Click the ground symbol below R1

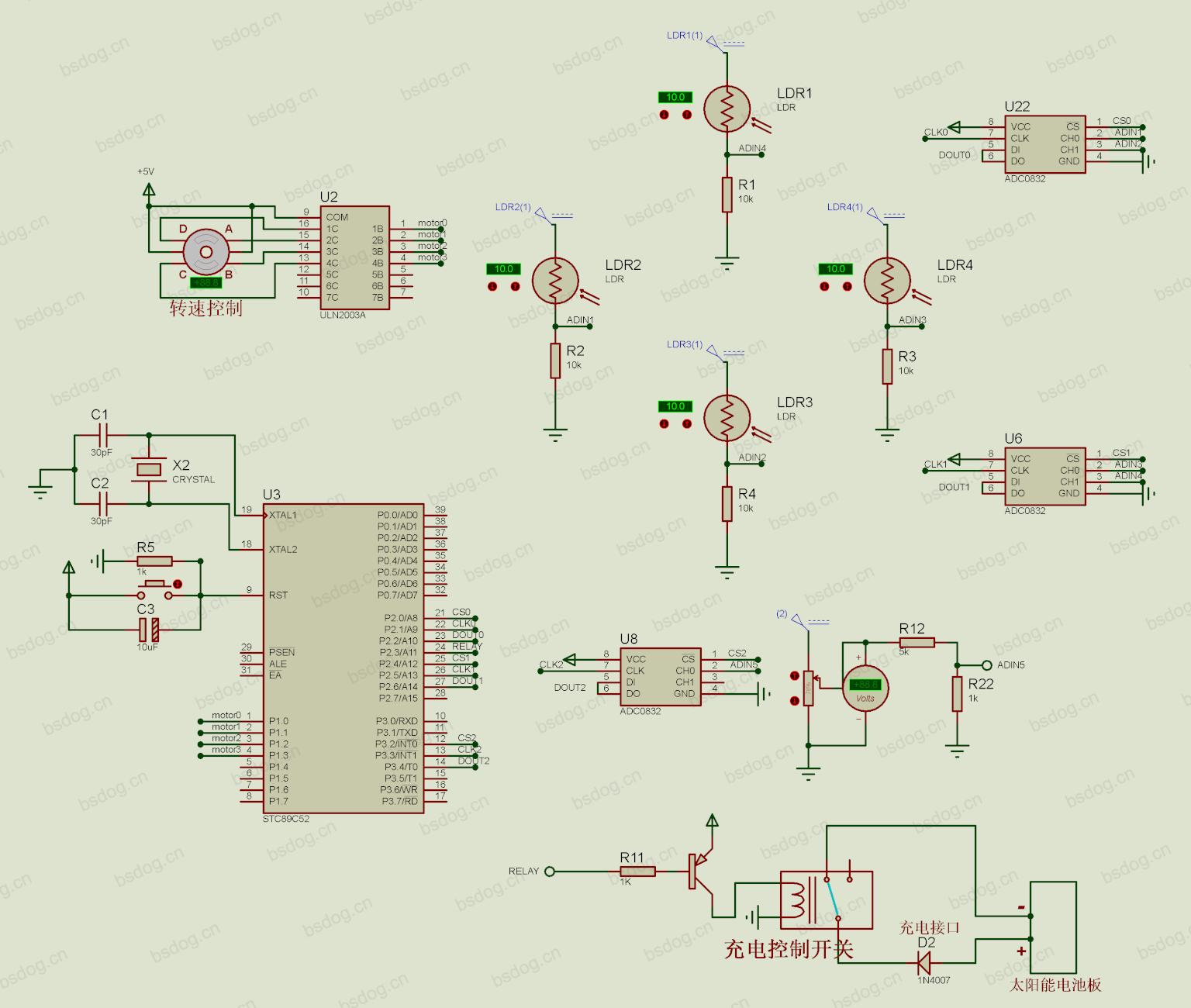coord(727,262)
